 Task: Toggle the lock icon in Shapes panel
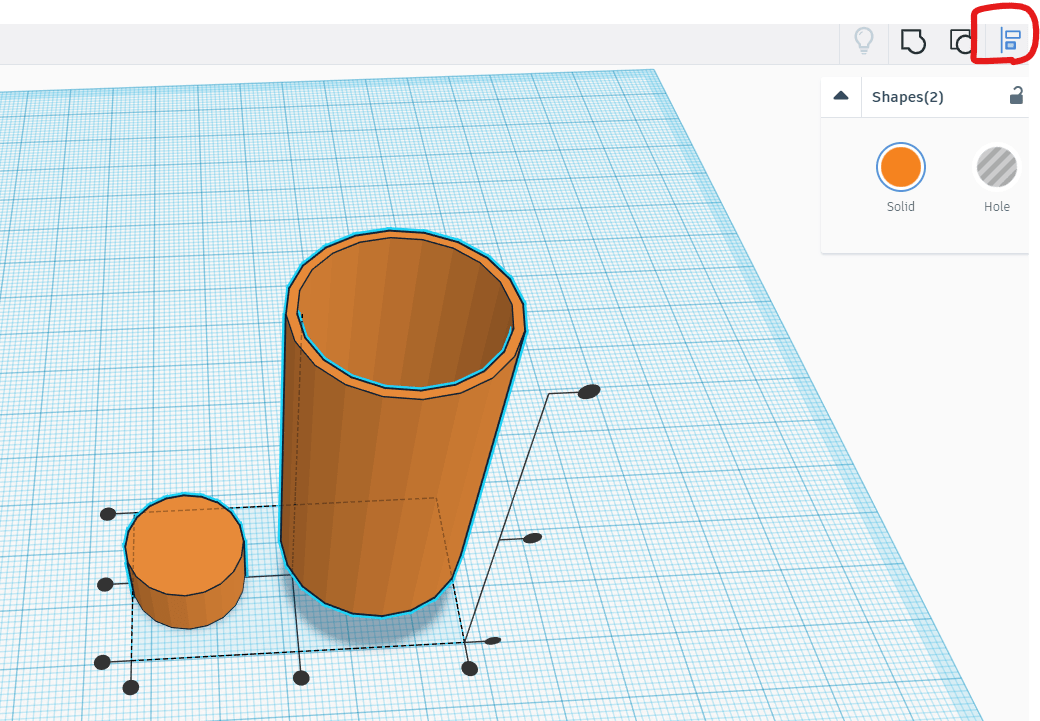[1015, 96]
